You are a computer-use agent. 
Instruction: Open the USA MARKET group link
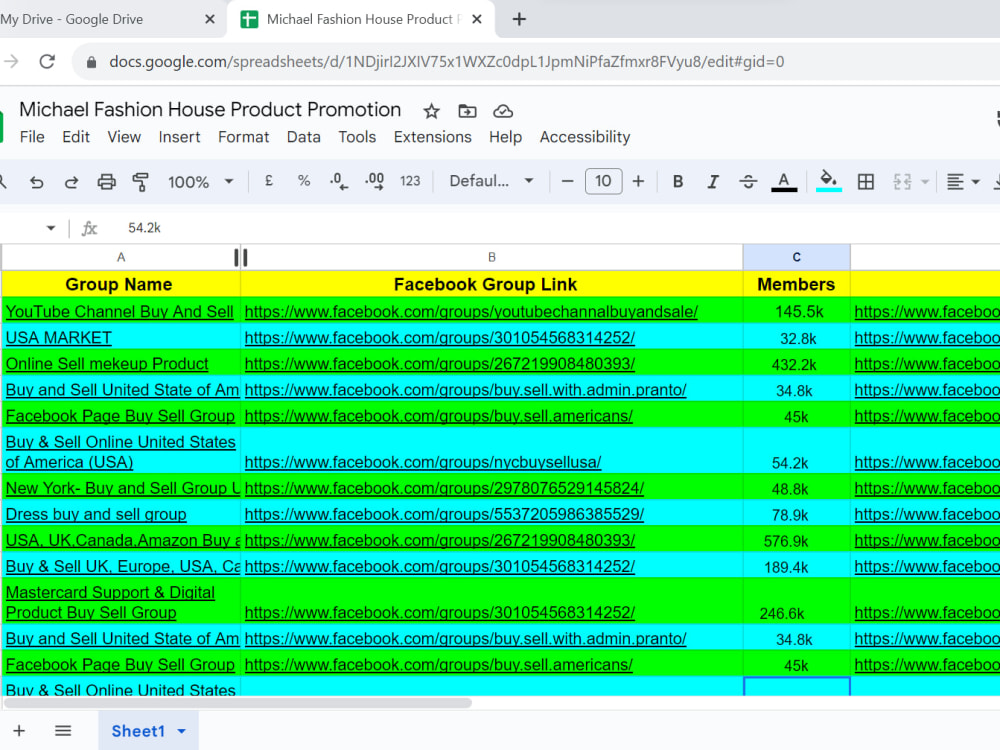pyautogui.click(x=59, y=337)
